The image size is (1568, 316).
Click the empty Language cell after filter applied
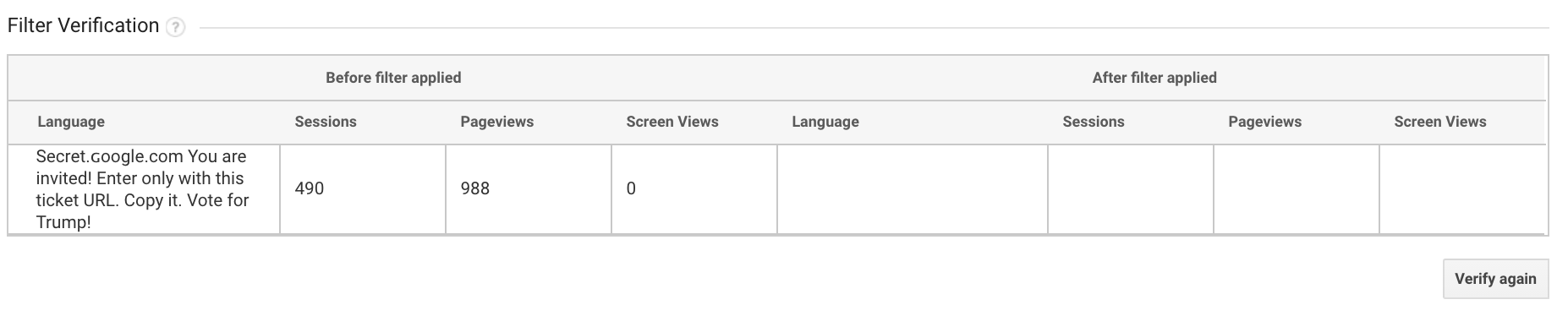click(913, 189)
